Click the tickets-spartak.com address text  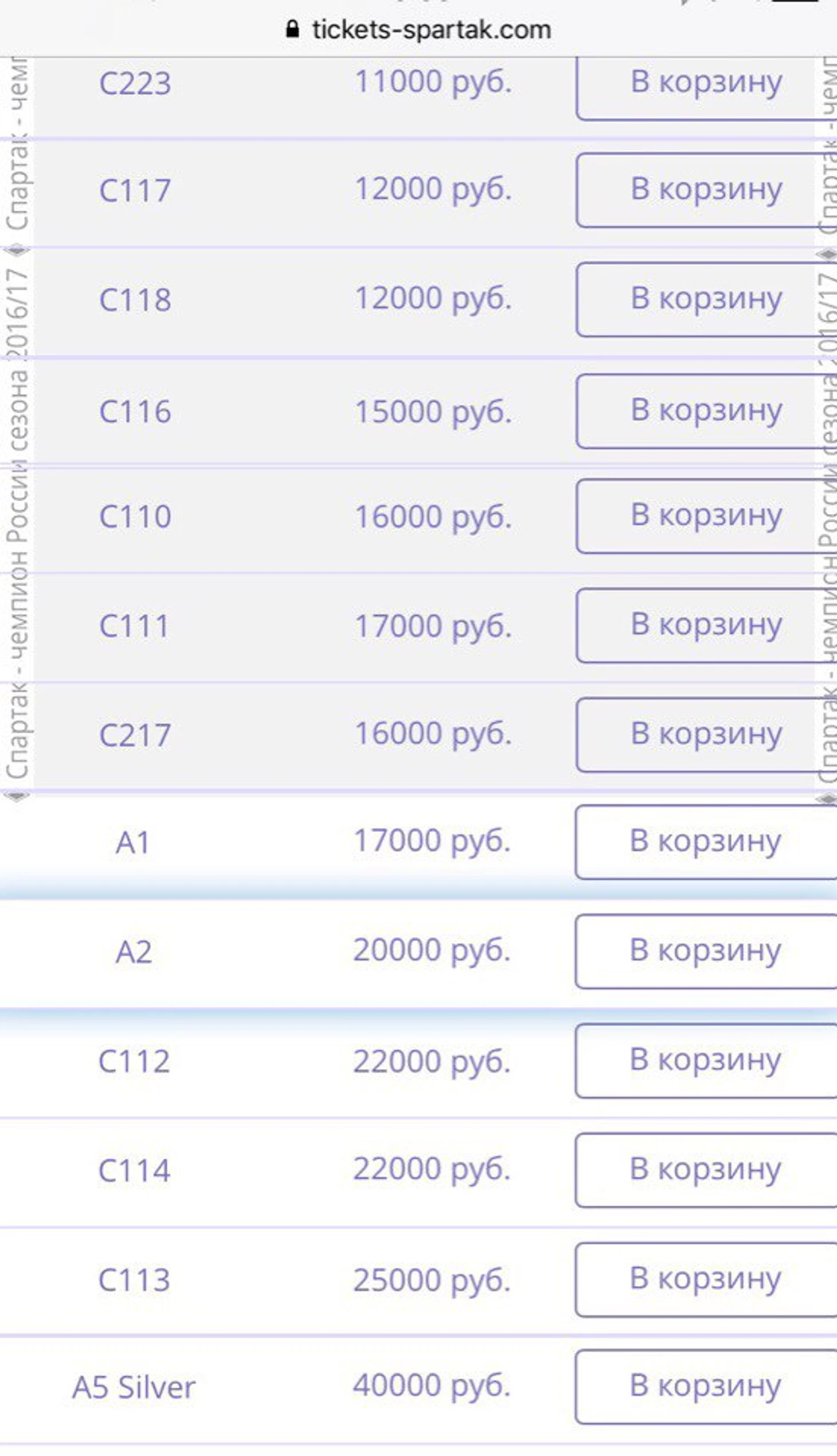click(x=431, y=30)
